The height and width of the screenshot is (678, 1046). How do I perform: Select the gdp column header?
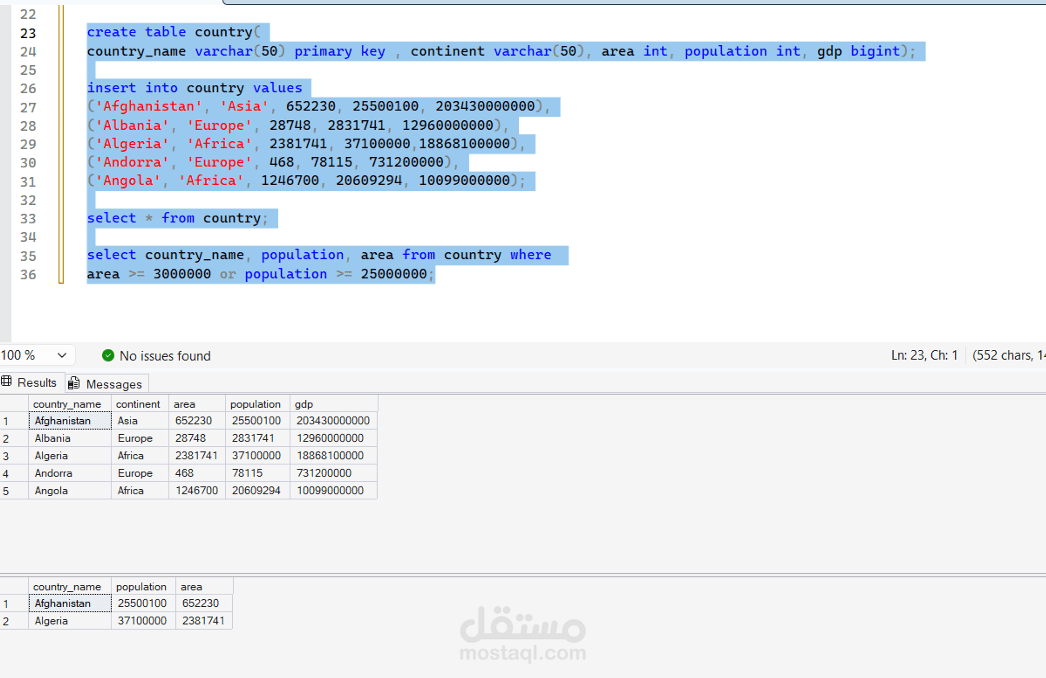tap(334, 404)
